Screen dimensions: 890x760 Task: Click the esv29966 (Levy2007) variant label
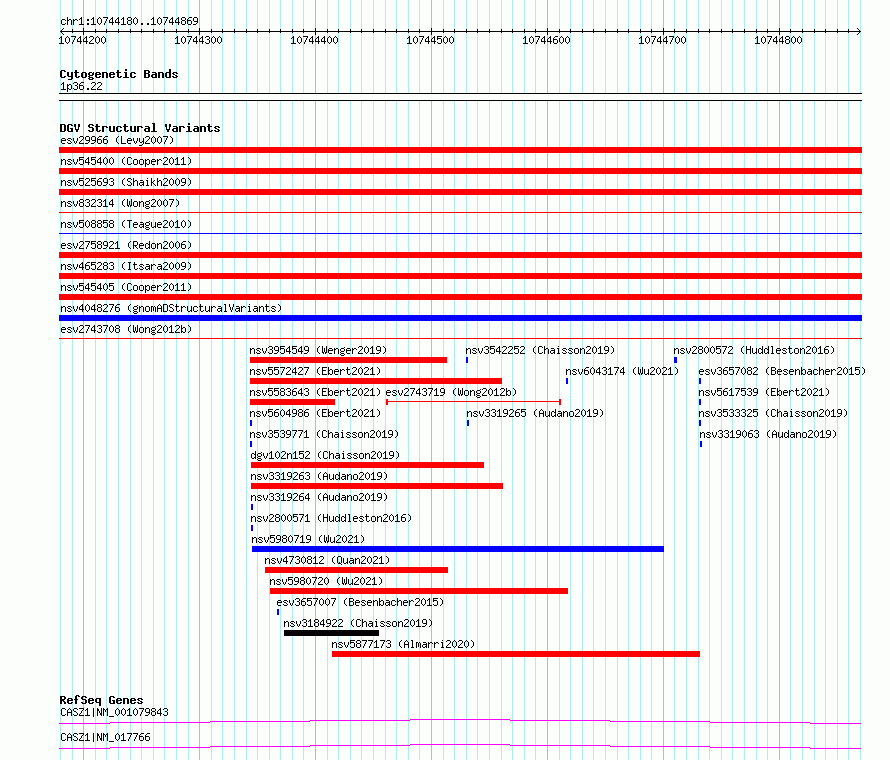(117, 140)
